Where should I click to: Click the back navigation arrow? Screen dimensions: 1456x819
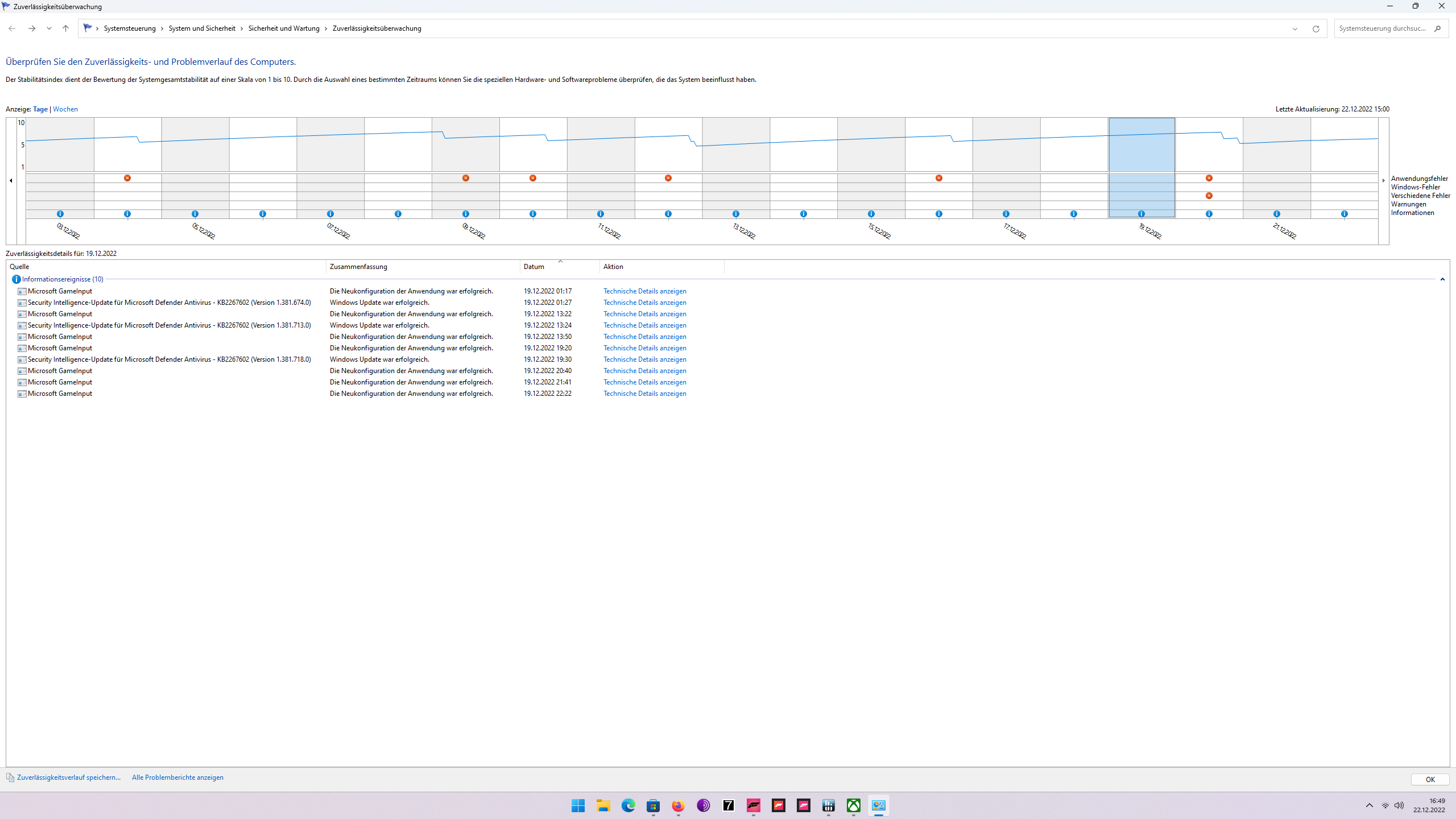coord(11,28)
